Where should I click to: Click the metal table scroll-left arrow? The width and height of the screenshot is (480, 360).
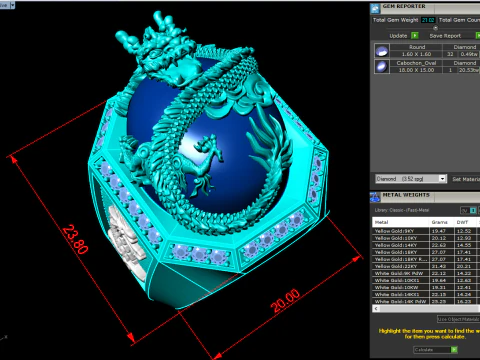click(376, 308)
